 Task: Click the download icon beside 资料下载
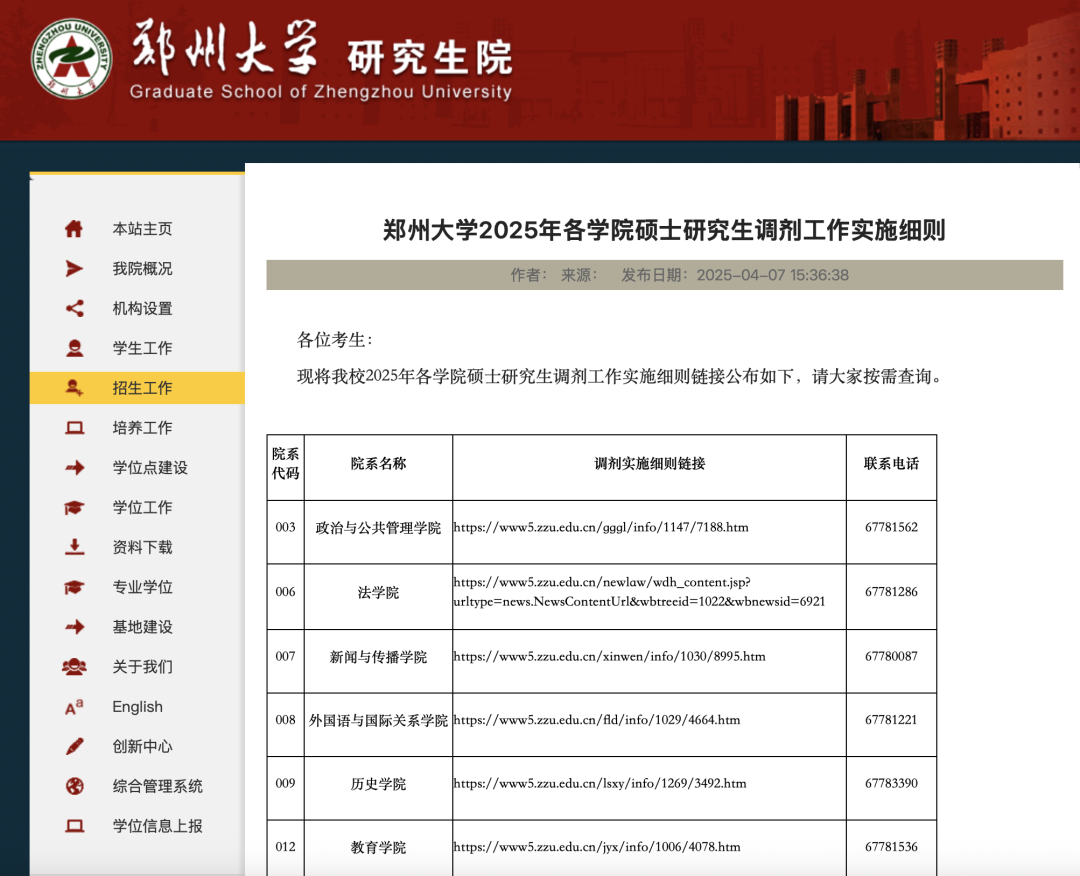pyautogui.click(x=74, y=547)
